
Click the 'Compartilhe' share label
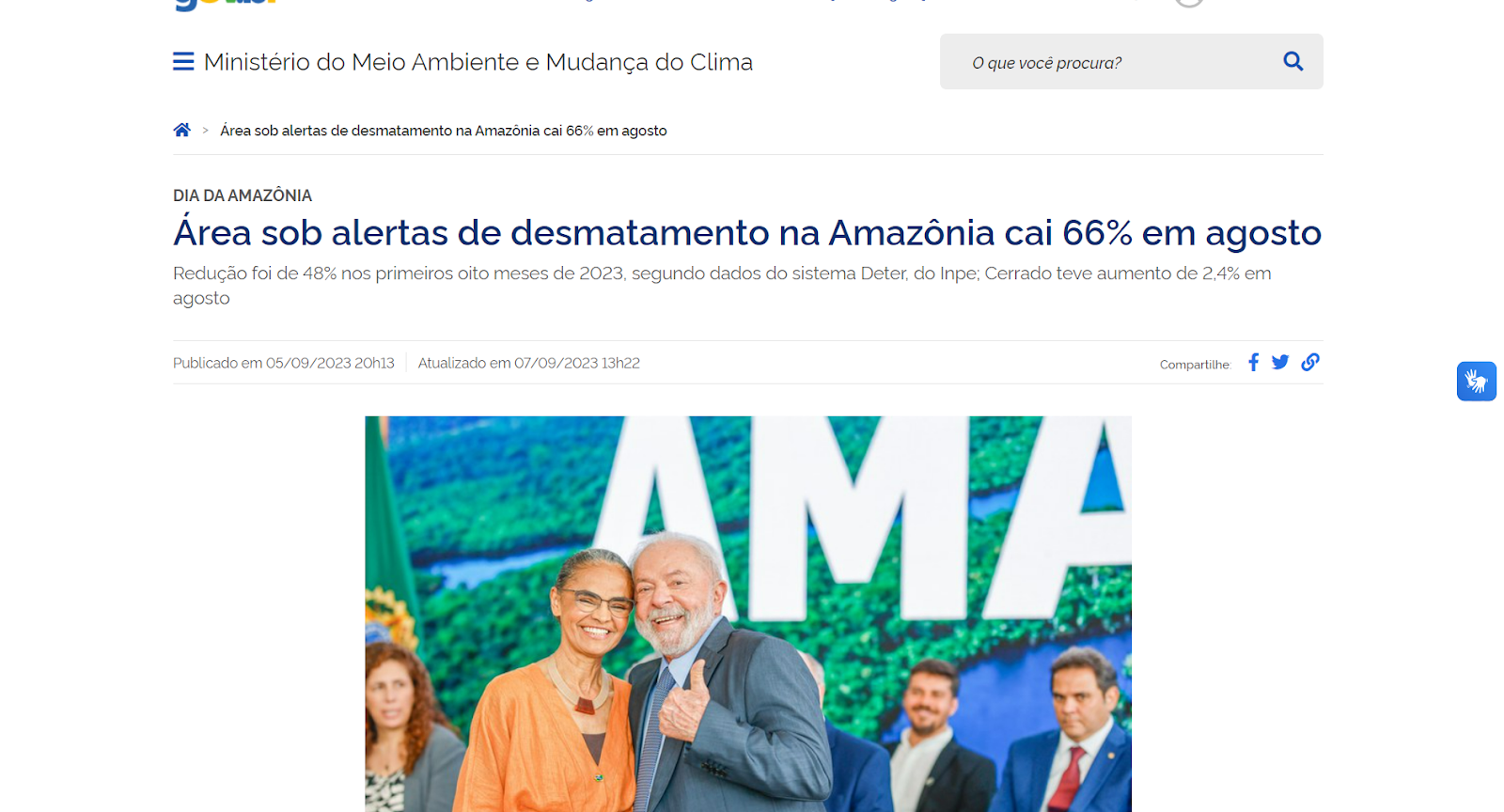[1195, 365]
